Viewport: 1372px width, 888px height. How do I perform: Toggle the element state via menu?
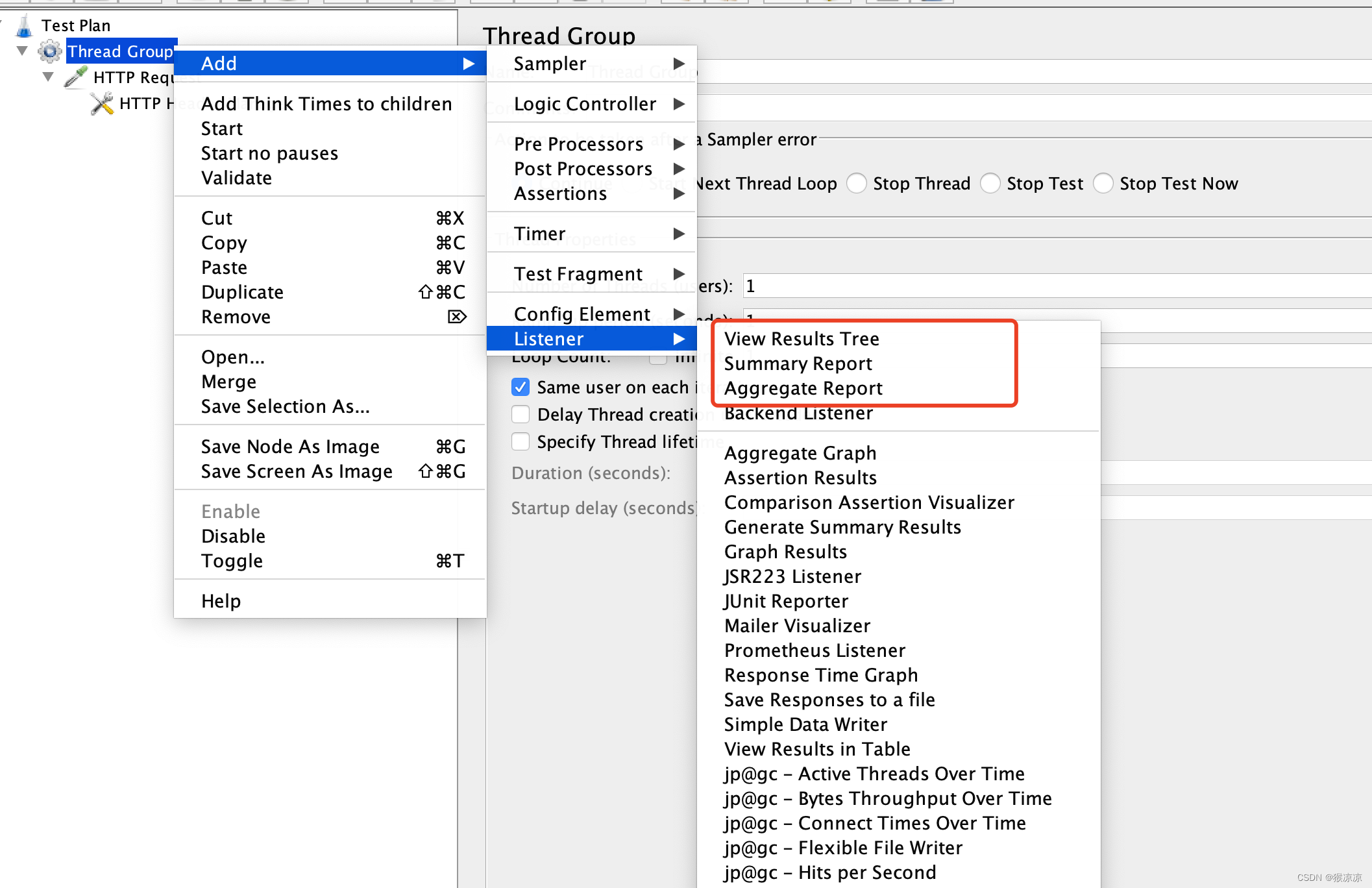pyautogui.click(x=330, y=561)
